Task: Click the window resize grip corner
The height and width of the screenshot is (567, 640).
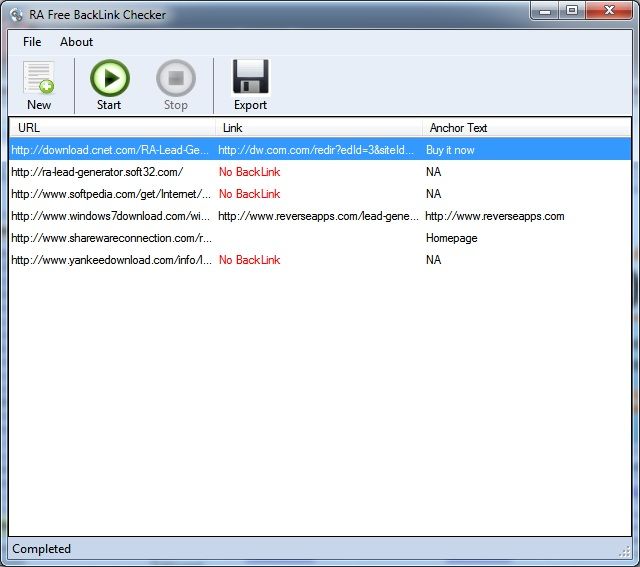Action: [625, 551]
